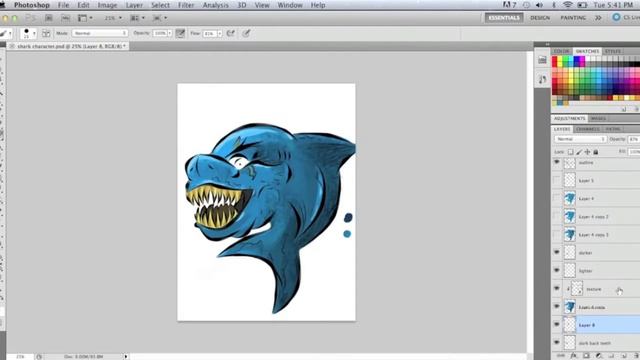Viewport: 640px width, 360px height.
Task: Click the Lock all padlock icon
Action: pyautogui.click(x=596, y=152)
